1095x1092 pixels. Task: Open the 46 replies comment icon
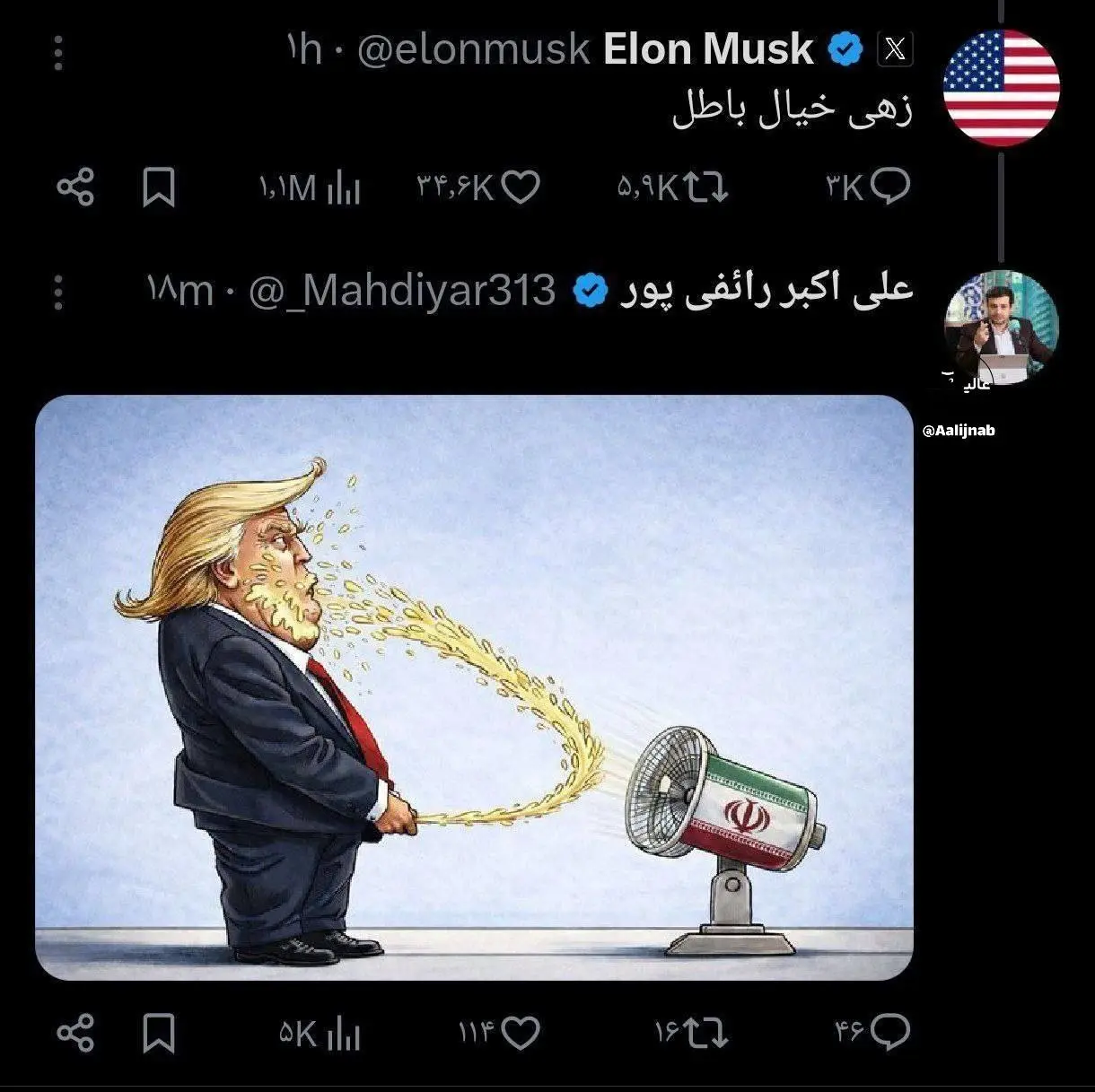tap(872, 1033)
